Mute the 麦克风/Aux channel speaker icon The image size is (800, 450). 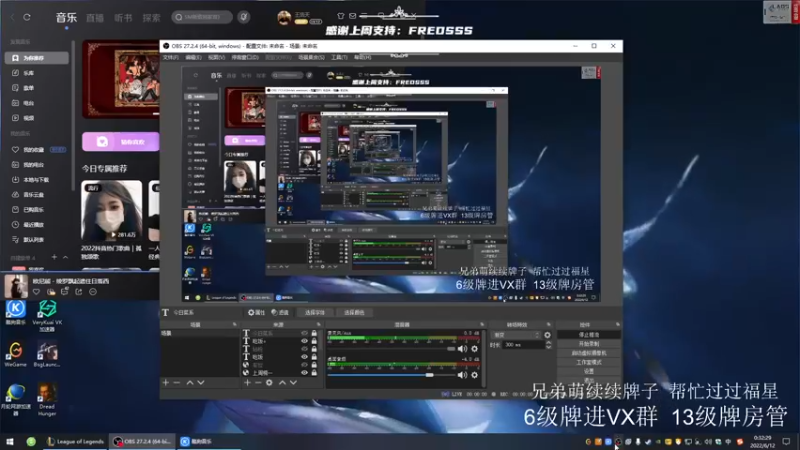click(x=462, y=349)
